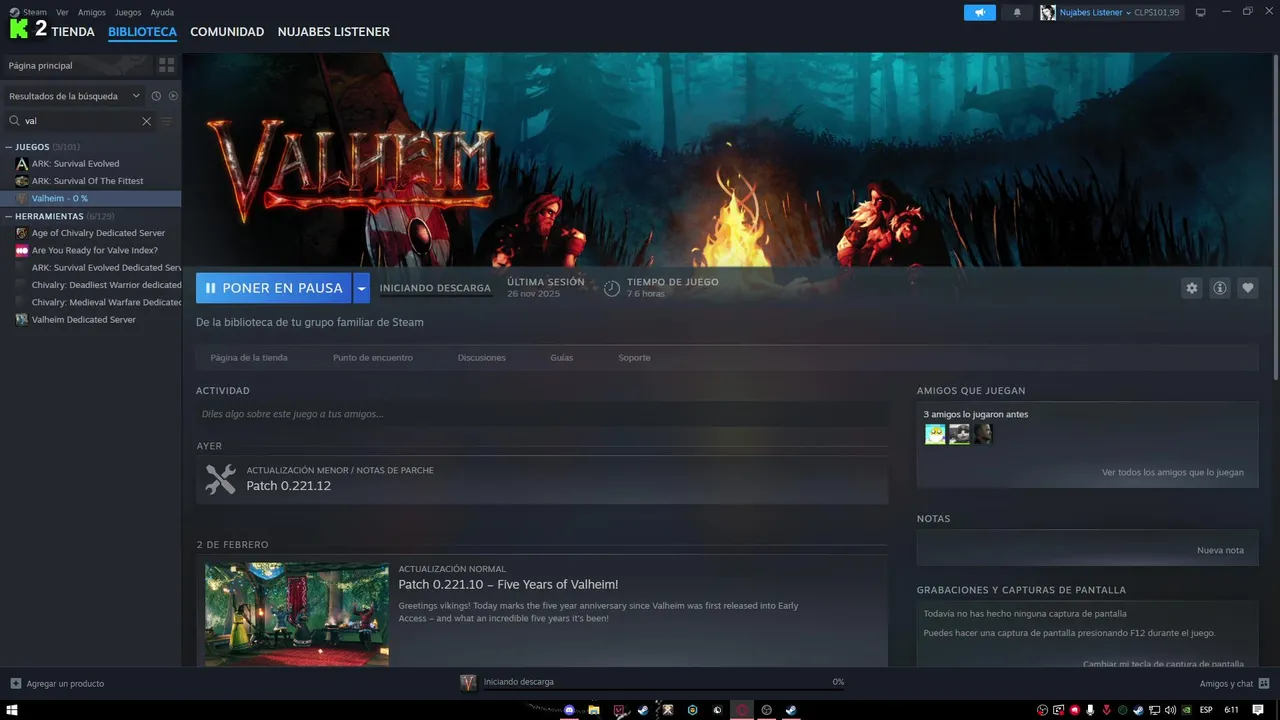Screen dimensions: 1280x720
Task: Click the first friend avatar
Action: click(935, 434)
